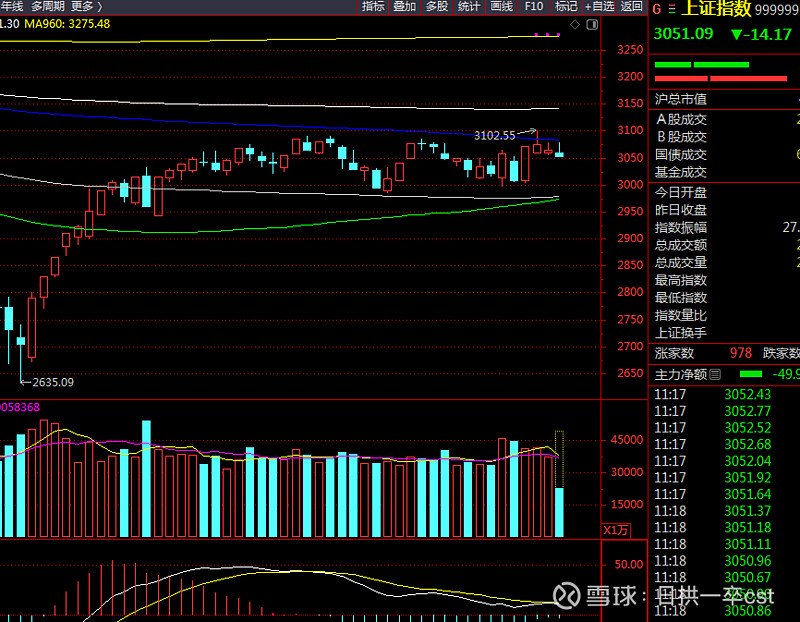
Task: Click the detail icon next to 主力净额
Action: [715, 375]
